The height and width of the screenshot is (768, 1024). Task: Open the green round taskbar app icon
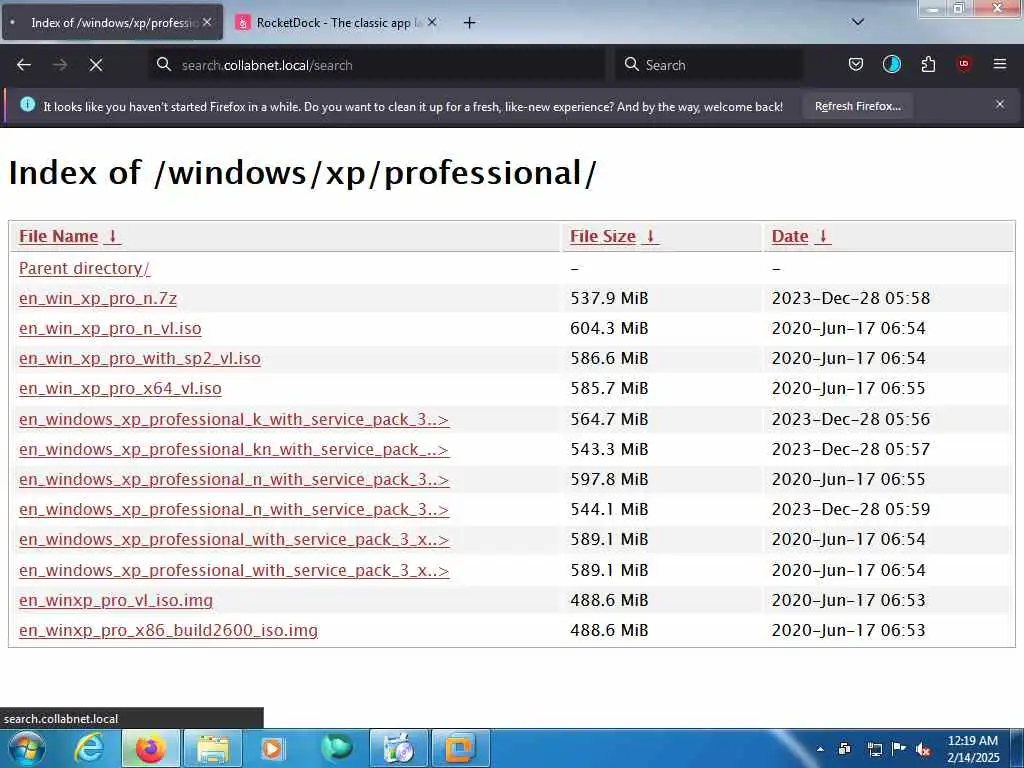(336, 748)
